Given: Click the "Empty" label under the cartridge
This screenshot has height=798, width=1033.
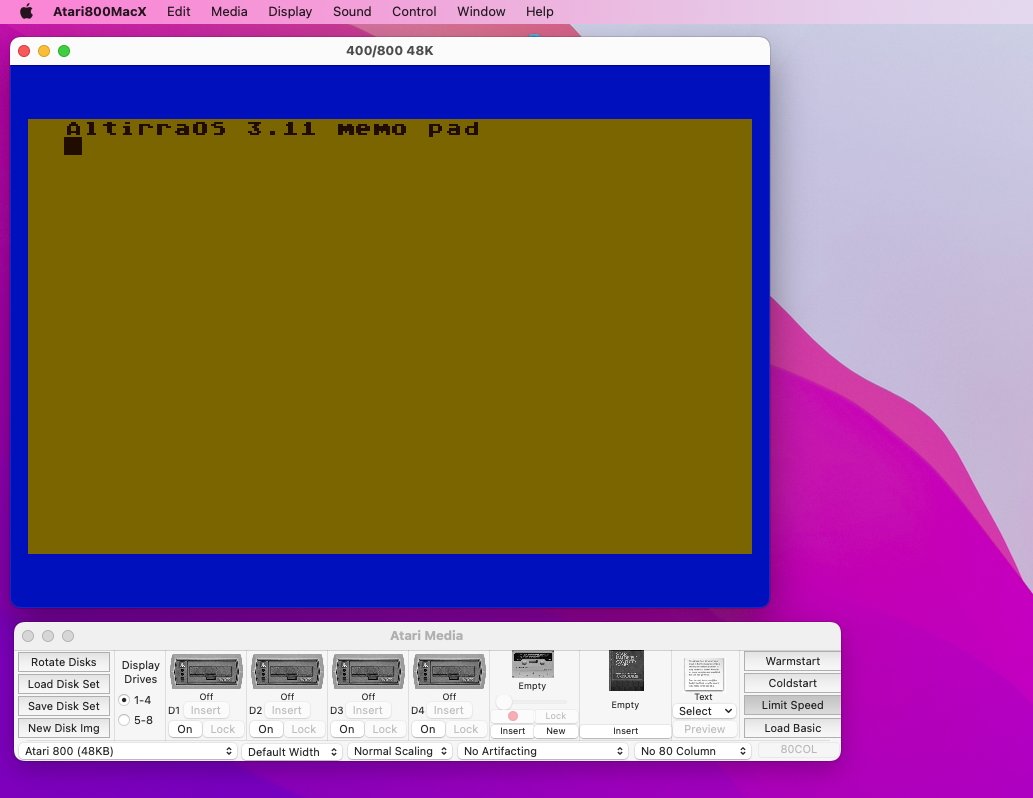Looking at the screenshot, I should (x=625, y=704).
